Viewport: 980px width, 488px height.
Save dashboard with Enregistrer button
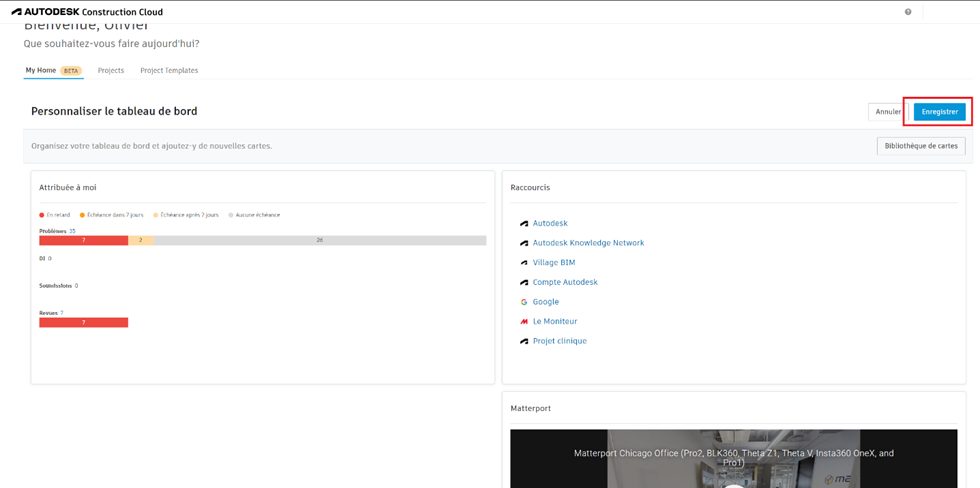(x=939, y=112)
